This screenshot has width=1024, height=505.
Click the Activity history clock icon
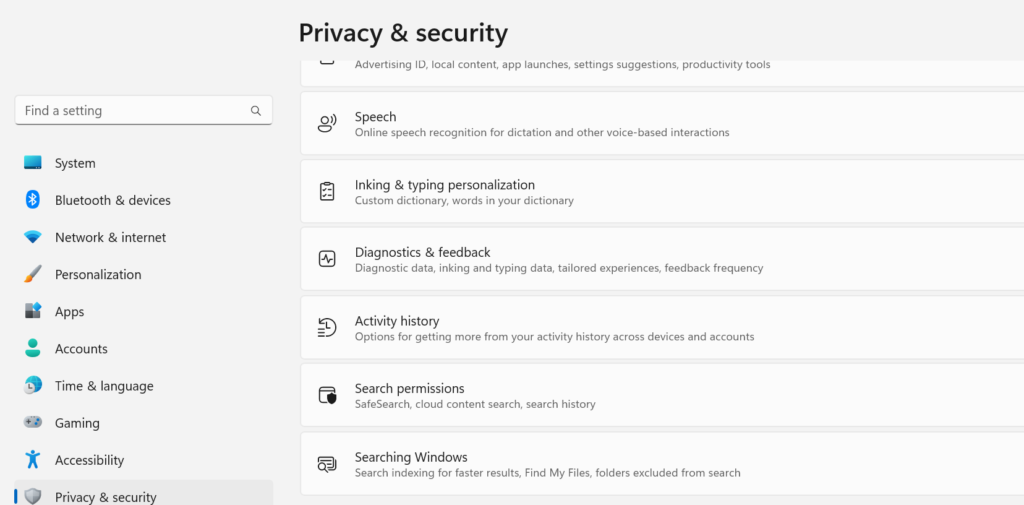(x=327, y=327)
